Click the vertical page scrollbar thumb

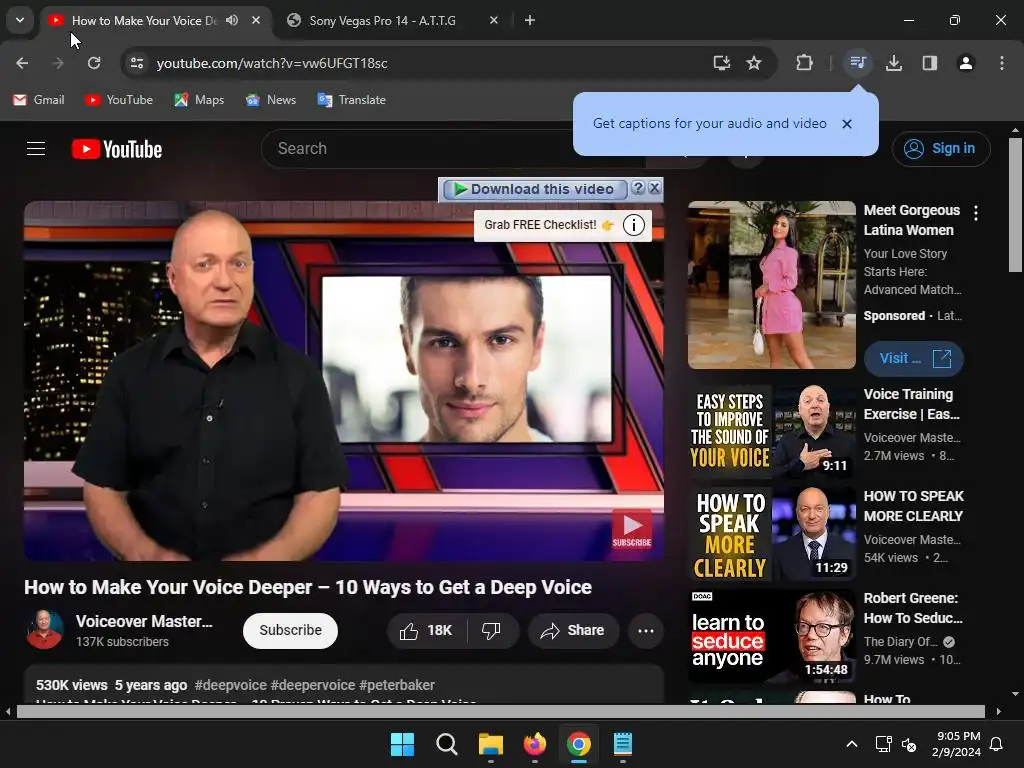click(1015, 205)
